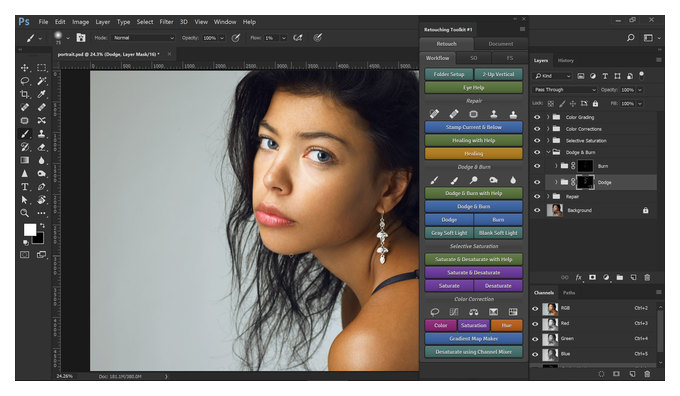This screenshot has height=396, width=680.
Task: Select the Rectangular Marquee tool
Action: [x=41, y=68]
